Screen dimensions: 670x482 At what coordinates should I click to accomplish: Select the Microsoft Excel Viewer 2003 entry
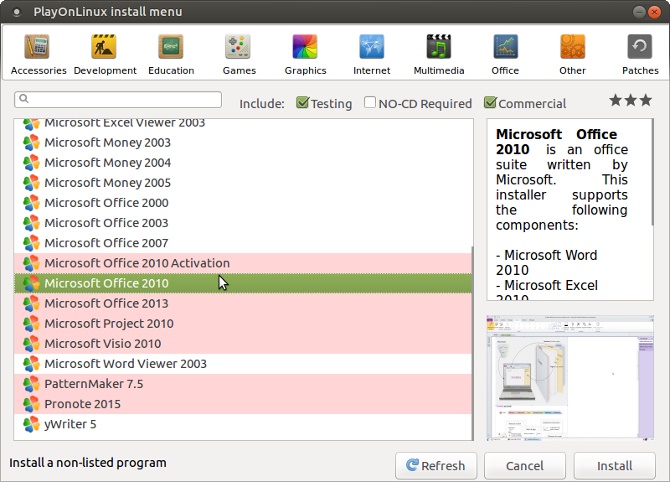pos(243,124)
